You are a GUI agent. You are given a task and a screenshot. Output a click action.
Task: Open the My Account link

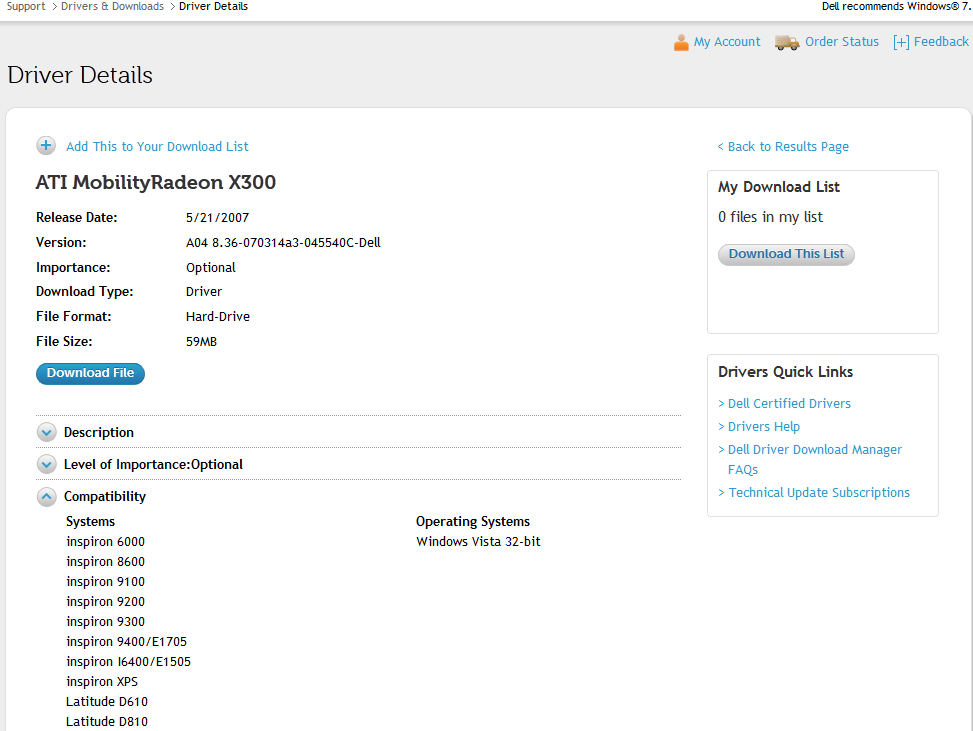(x=727, y=42)
